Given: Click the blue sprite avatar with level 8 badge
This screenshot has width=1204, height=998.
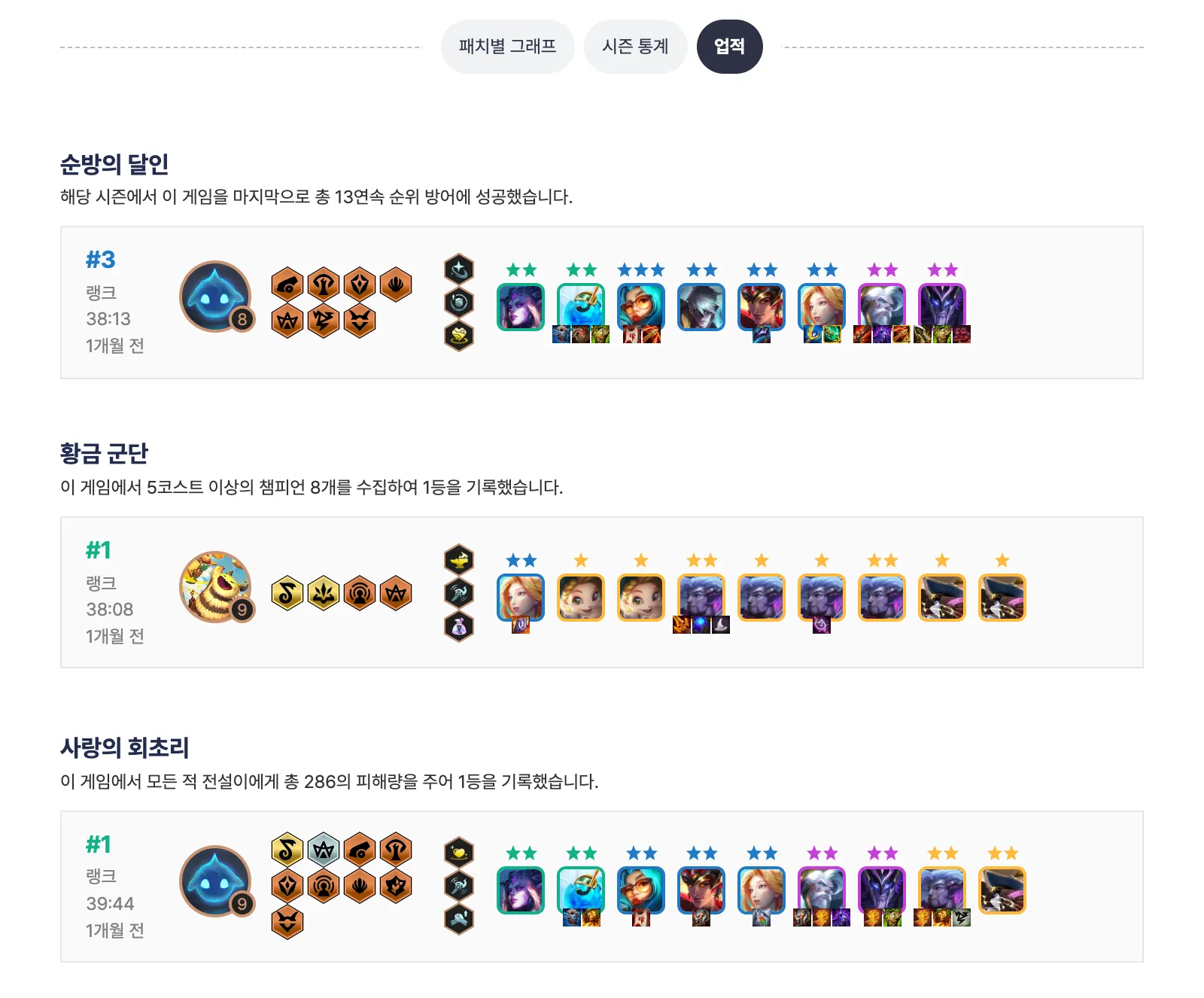Looking at the screenshot, I should click(x=216, y=297).
